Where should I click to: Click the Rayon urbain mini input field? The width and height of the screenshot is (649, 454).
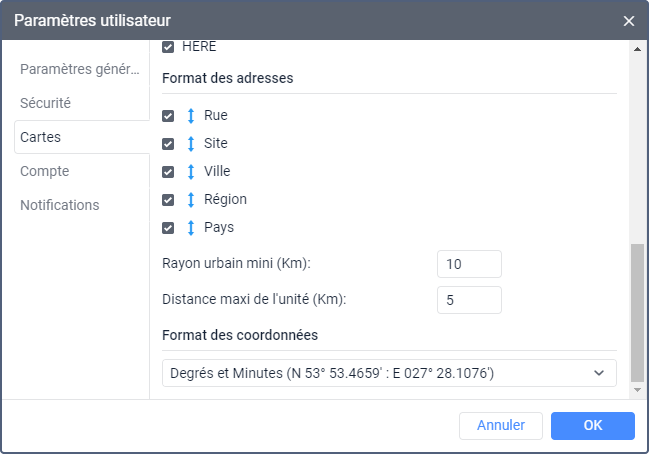469,264
